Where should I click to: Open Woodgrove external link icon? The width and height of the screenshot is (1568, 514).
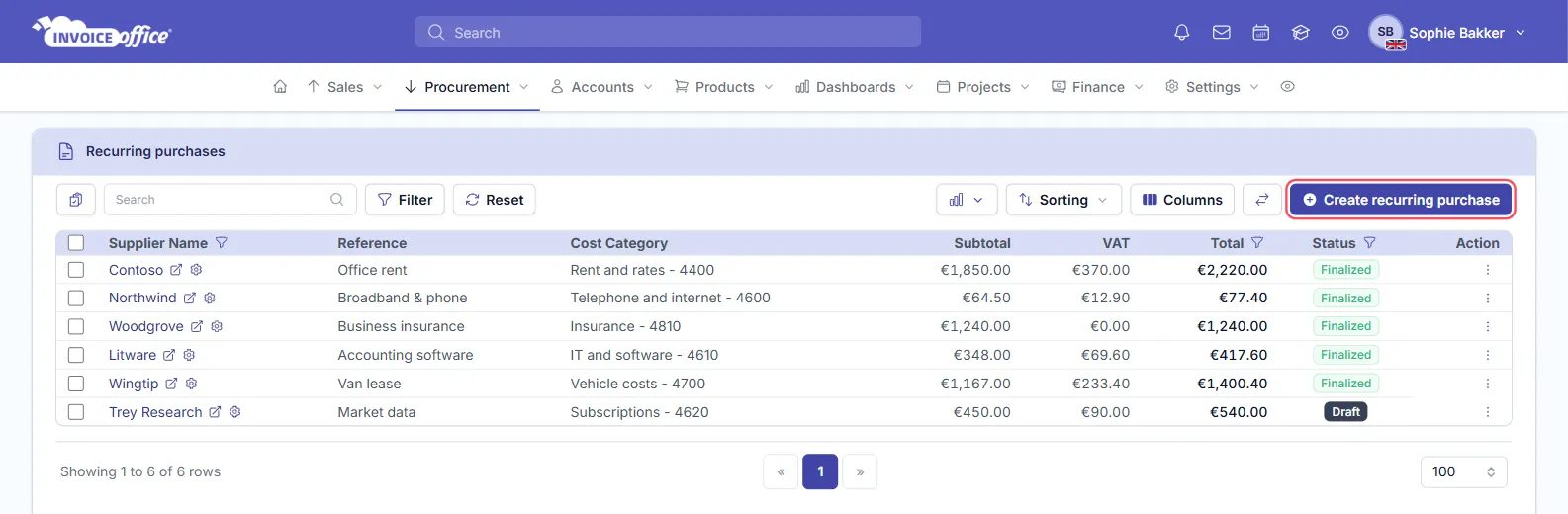click(197, 326)
